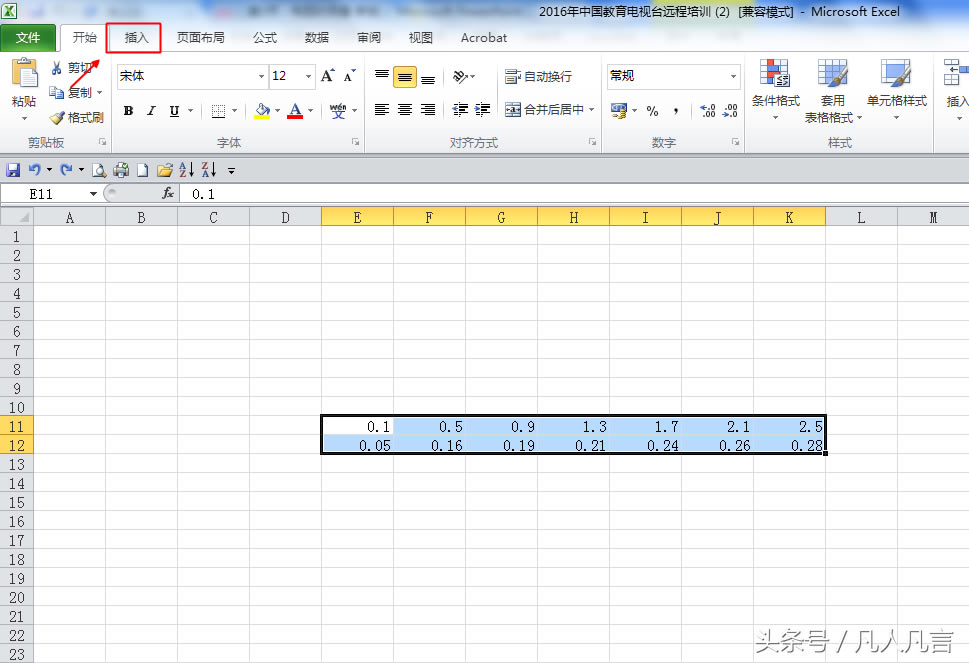Sort ascending with the A-Z icon
The image size is (969, 663).
pos(186,170)
